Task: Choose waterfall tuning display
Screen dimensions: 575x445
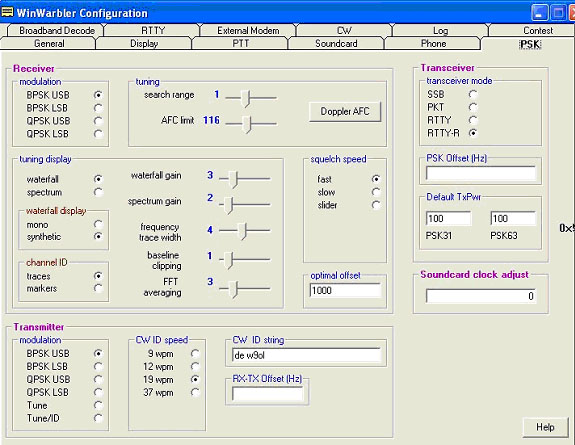Action: click(98, 179)
